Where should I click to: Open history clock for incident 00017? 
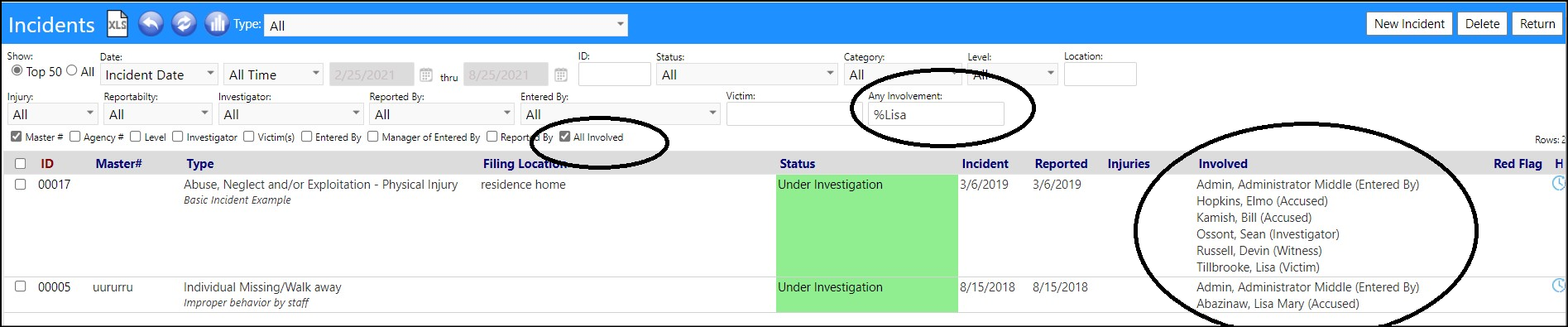pos(1558,184)
